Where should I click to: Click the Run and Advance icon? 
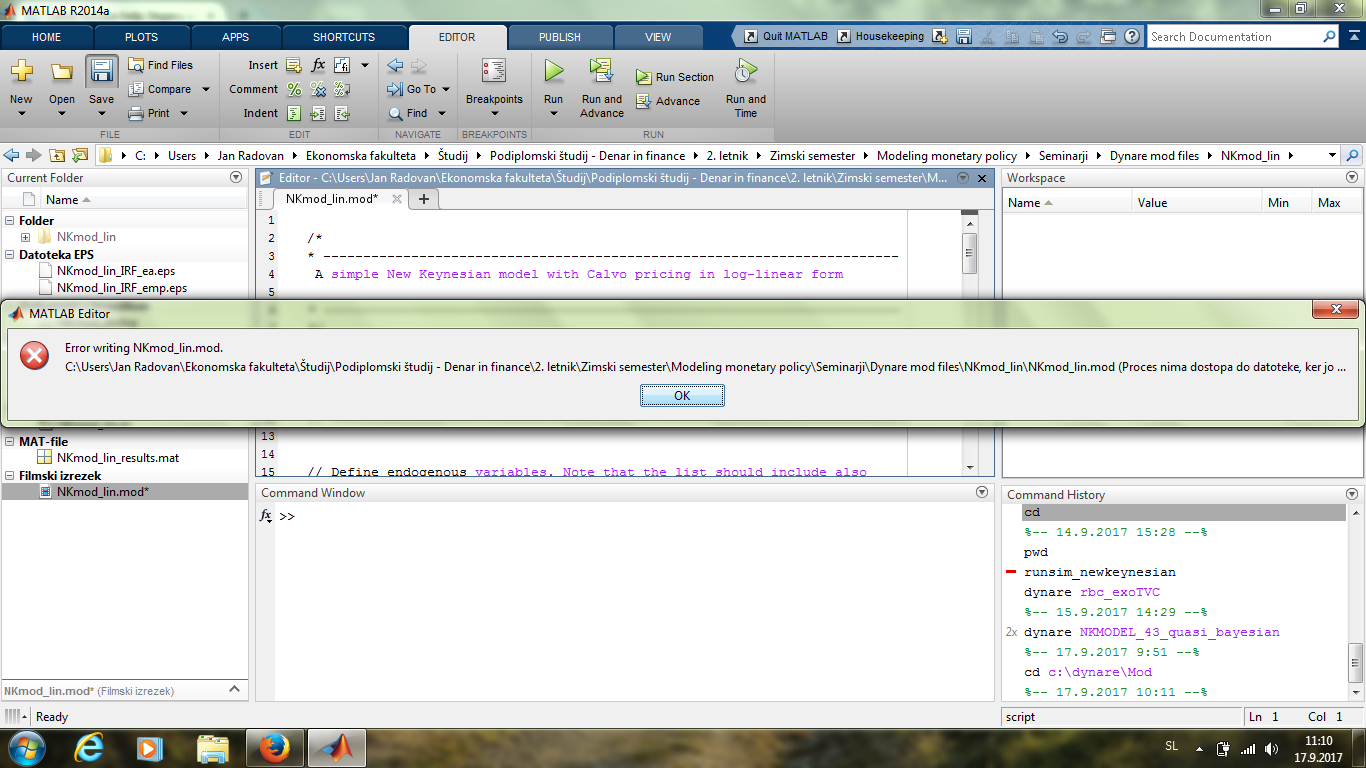point(601,72)
